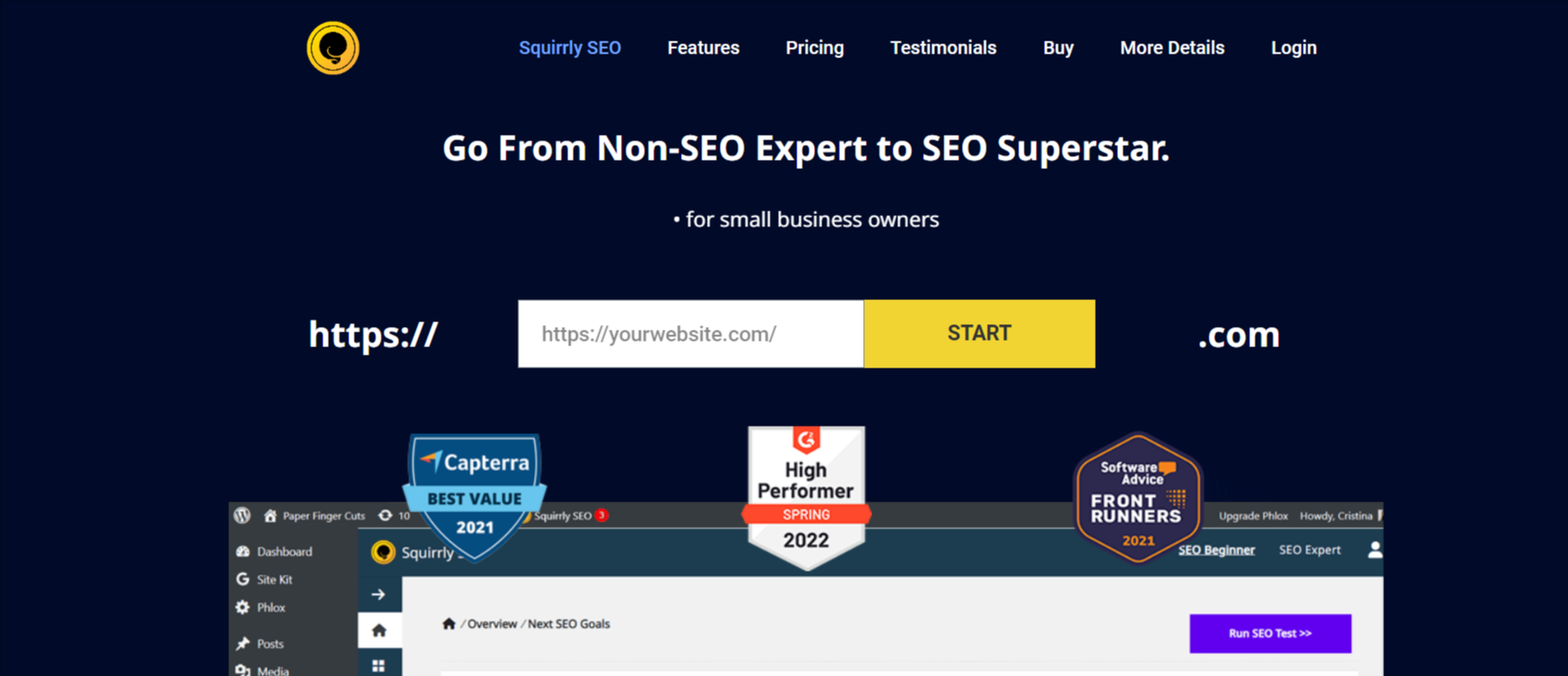Click the red notification badge on Squirrly SEO
Image resolution: width=1568 pixels, height=676 pixels.
pyautogui.click(x=602, y=515)
